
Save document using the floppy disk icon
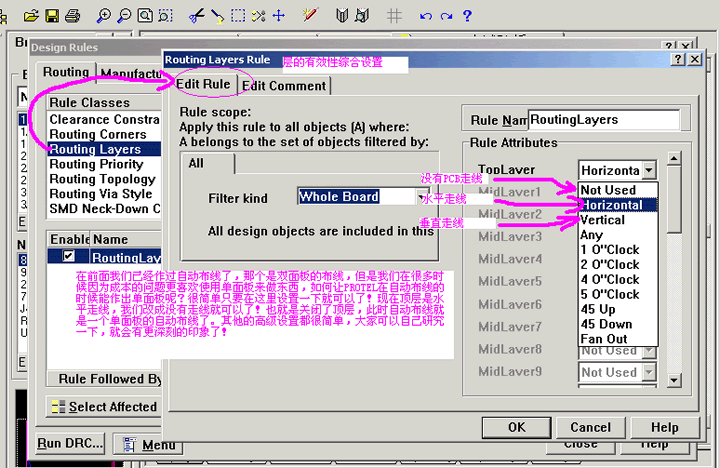pos(52,16)
